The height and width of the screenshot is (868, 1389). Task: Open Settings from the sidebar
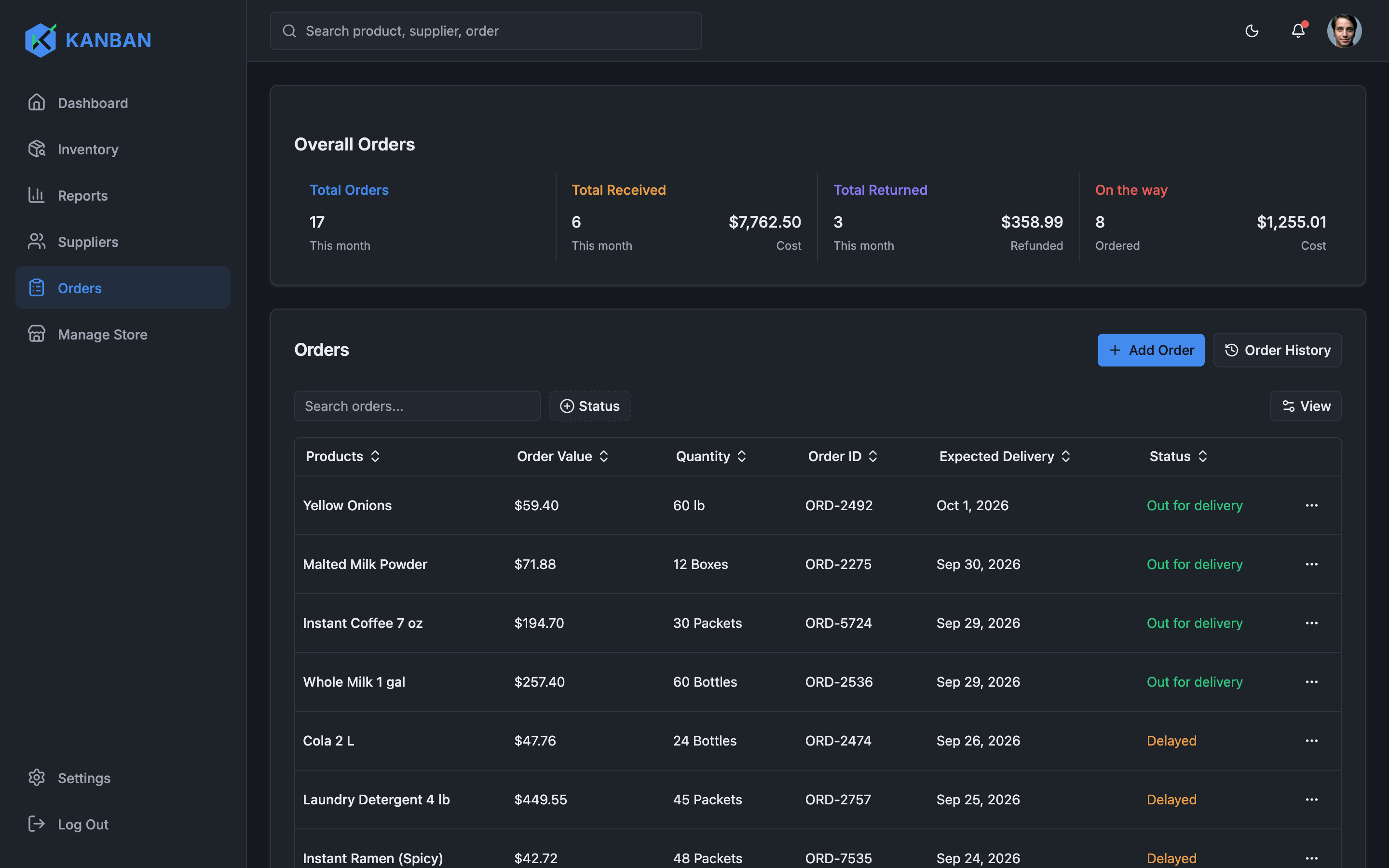pos(123,778)
